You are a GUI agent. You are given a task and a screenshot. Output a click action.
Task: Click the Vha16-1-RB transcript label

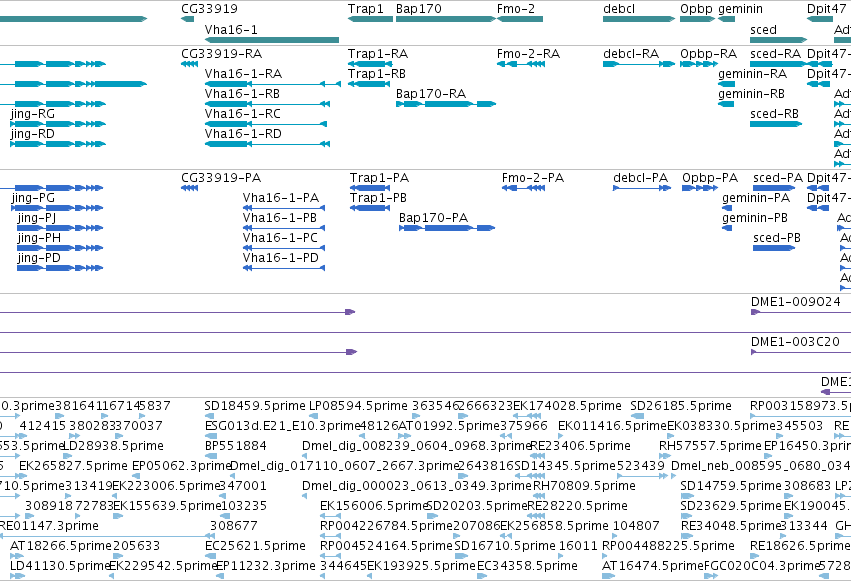(242, 94)
